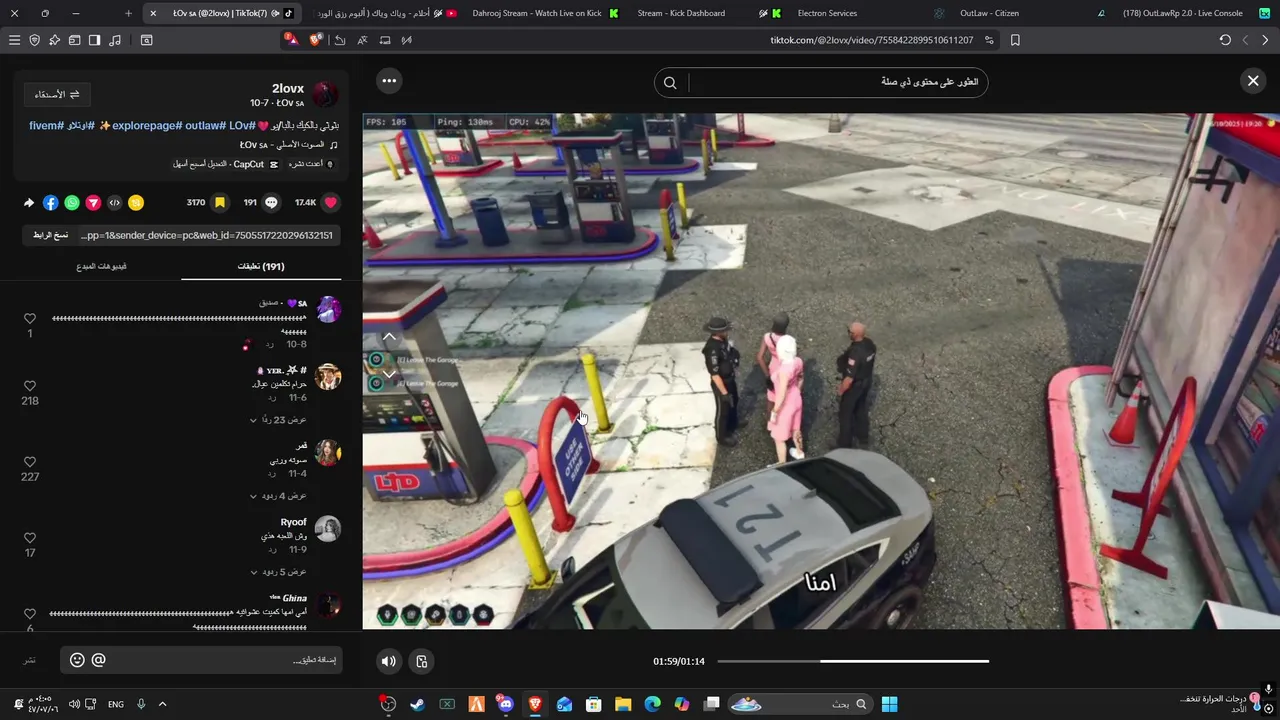Image resolution: width=1280 pixels, height=720 pixels.
Task: Click the CapCut editing tag
Action: tap(226, 164)
